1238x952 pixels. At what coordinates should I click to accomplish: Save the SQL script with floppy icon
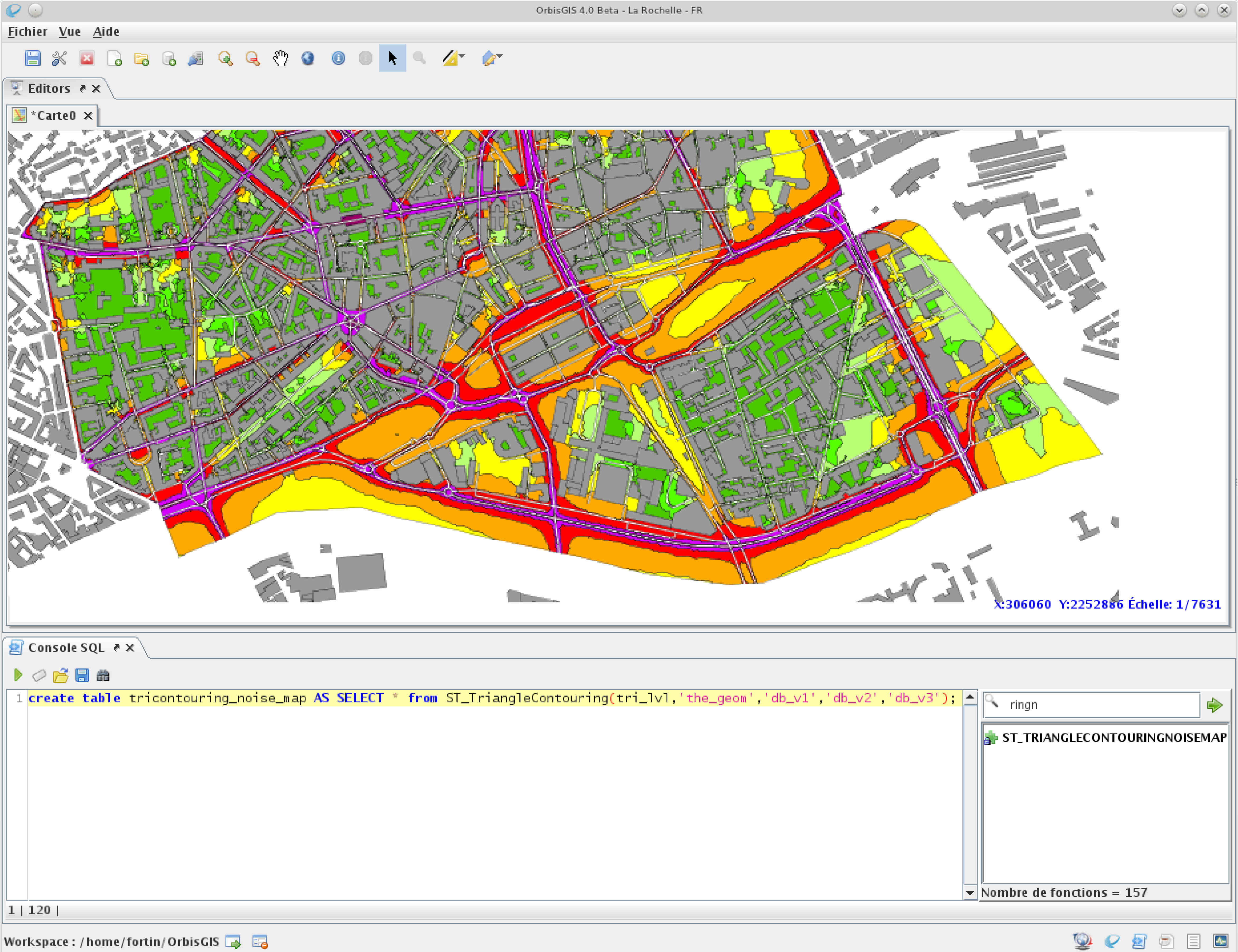82,675
